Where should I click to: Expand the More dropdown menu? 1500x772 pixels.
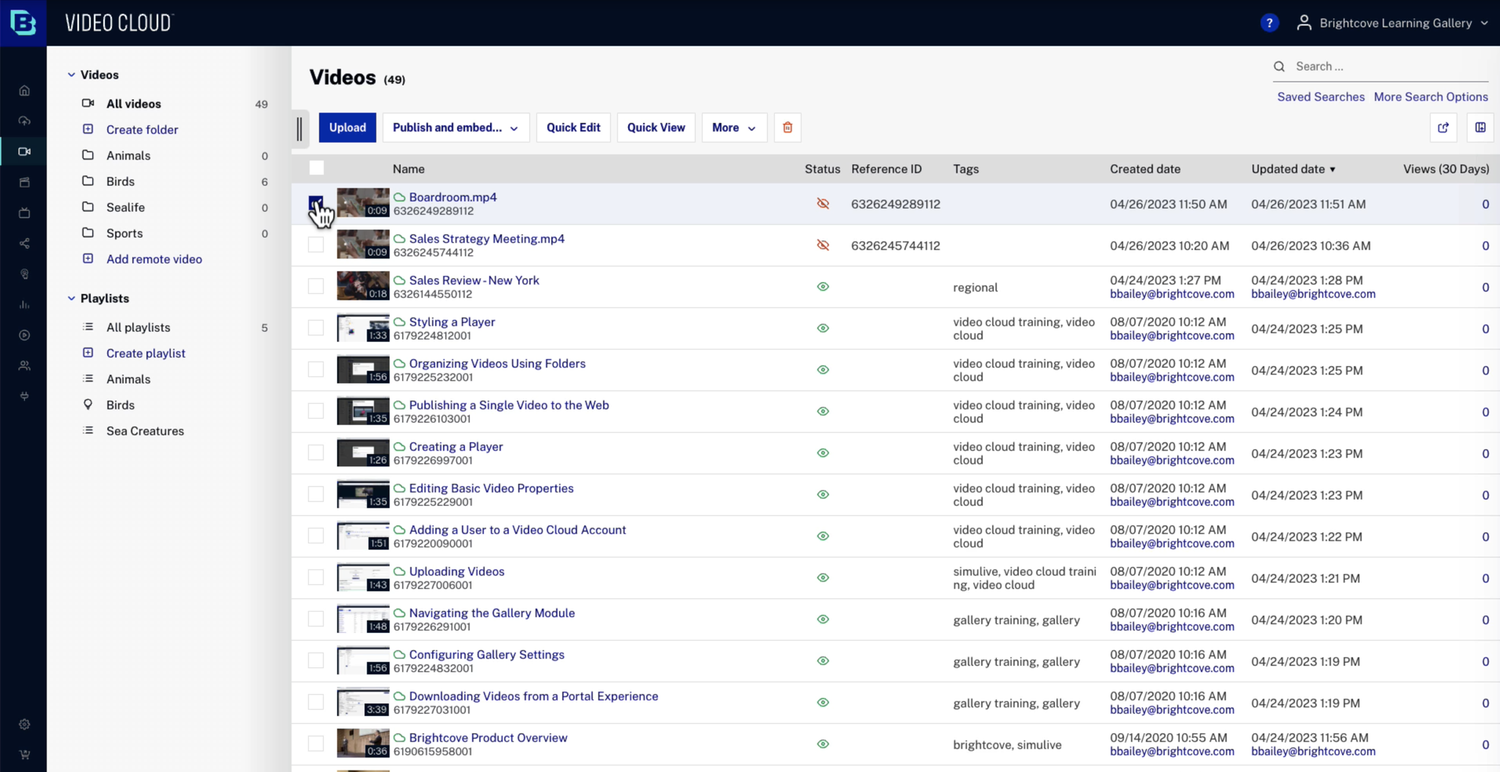(x=733, y=128)
